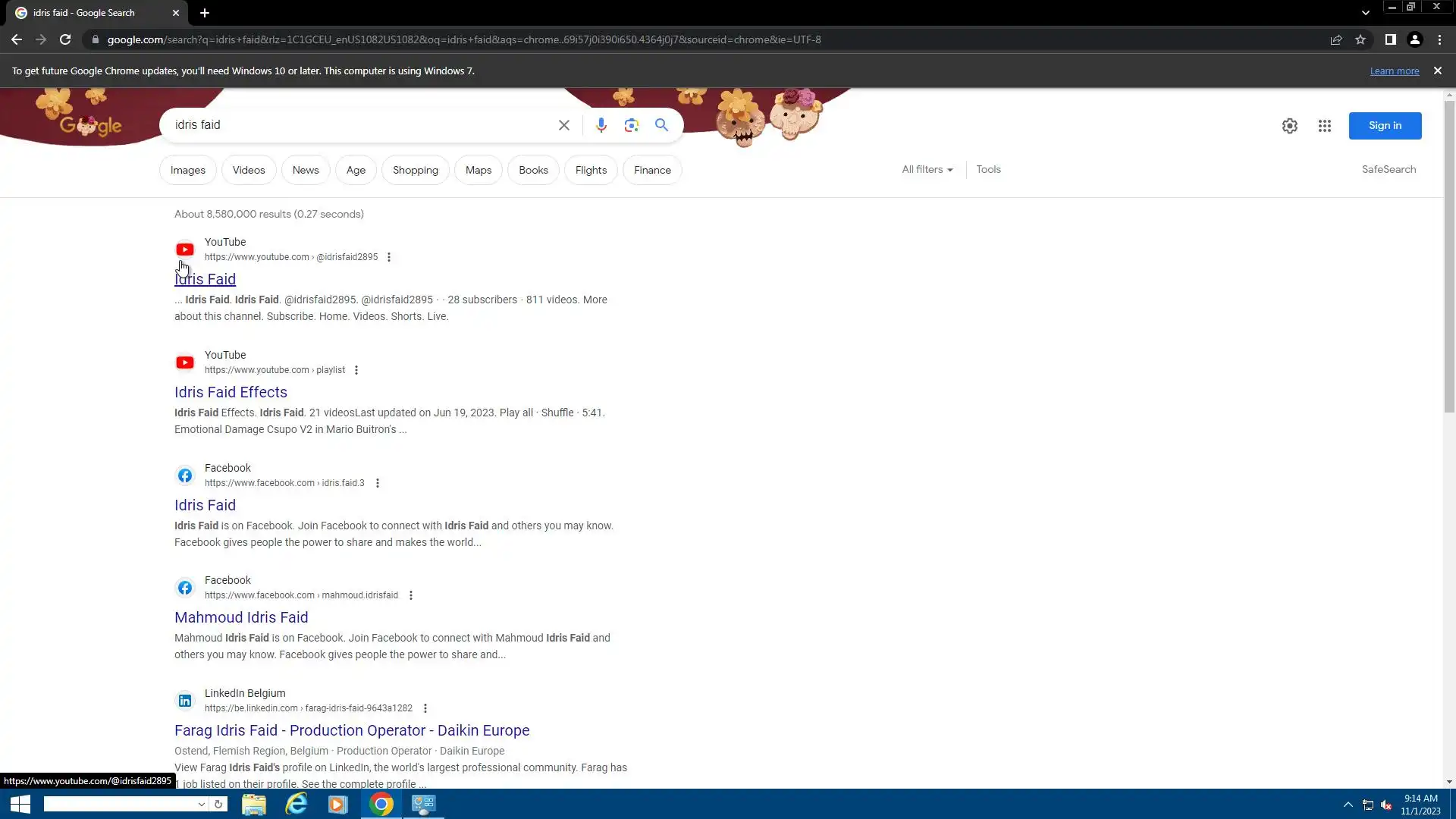Click the magnifier search button
This screenshot has height=819, width=1456.
[661, 125]
